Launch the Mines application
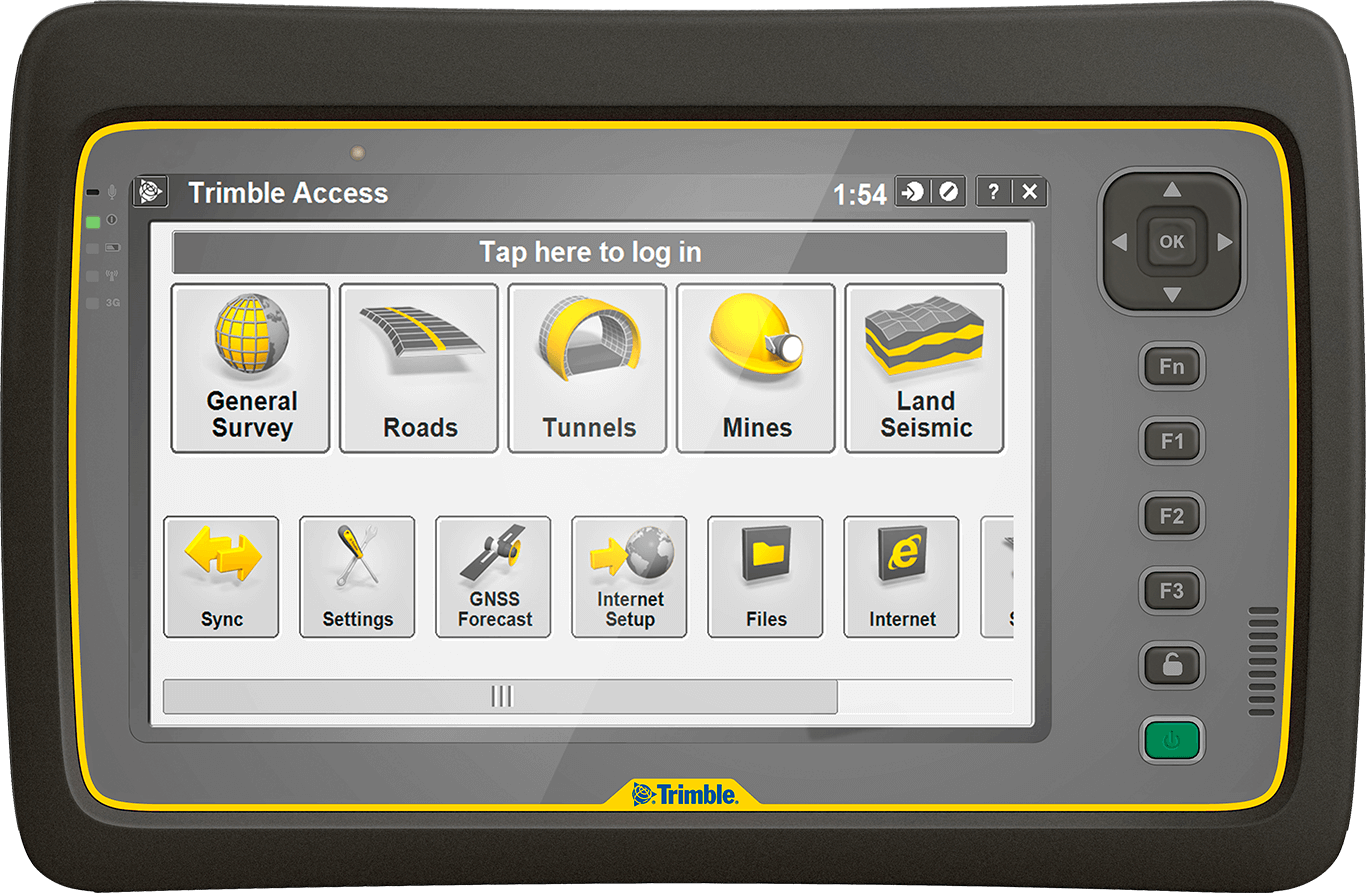Viewport: 1366px width, 893px height. tap(756, 368)
